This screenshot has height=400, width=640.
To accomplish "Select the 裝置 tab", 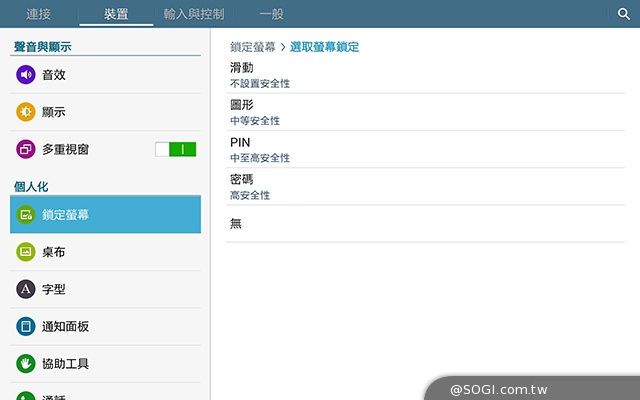I will pyautogui.click(x=117, y=14).
